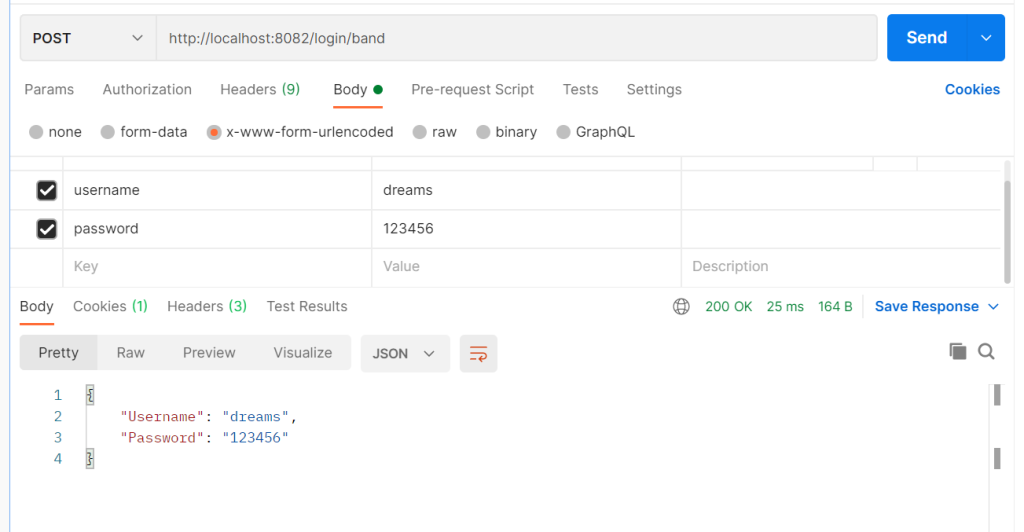Search the response with magnifier icon
1024x532 pixels.
pyautogui.click(x=986, y=351)
